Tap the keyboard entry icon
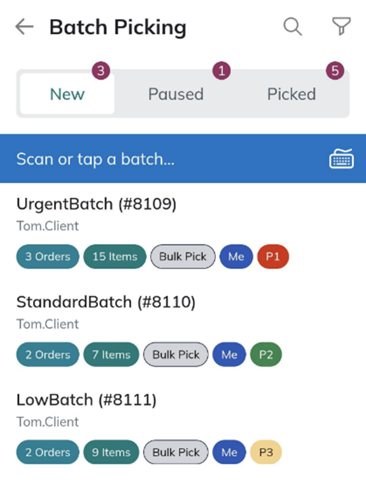366x500 pixels. tap(341, 159)
